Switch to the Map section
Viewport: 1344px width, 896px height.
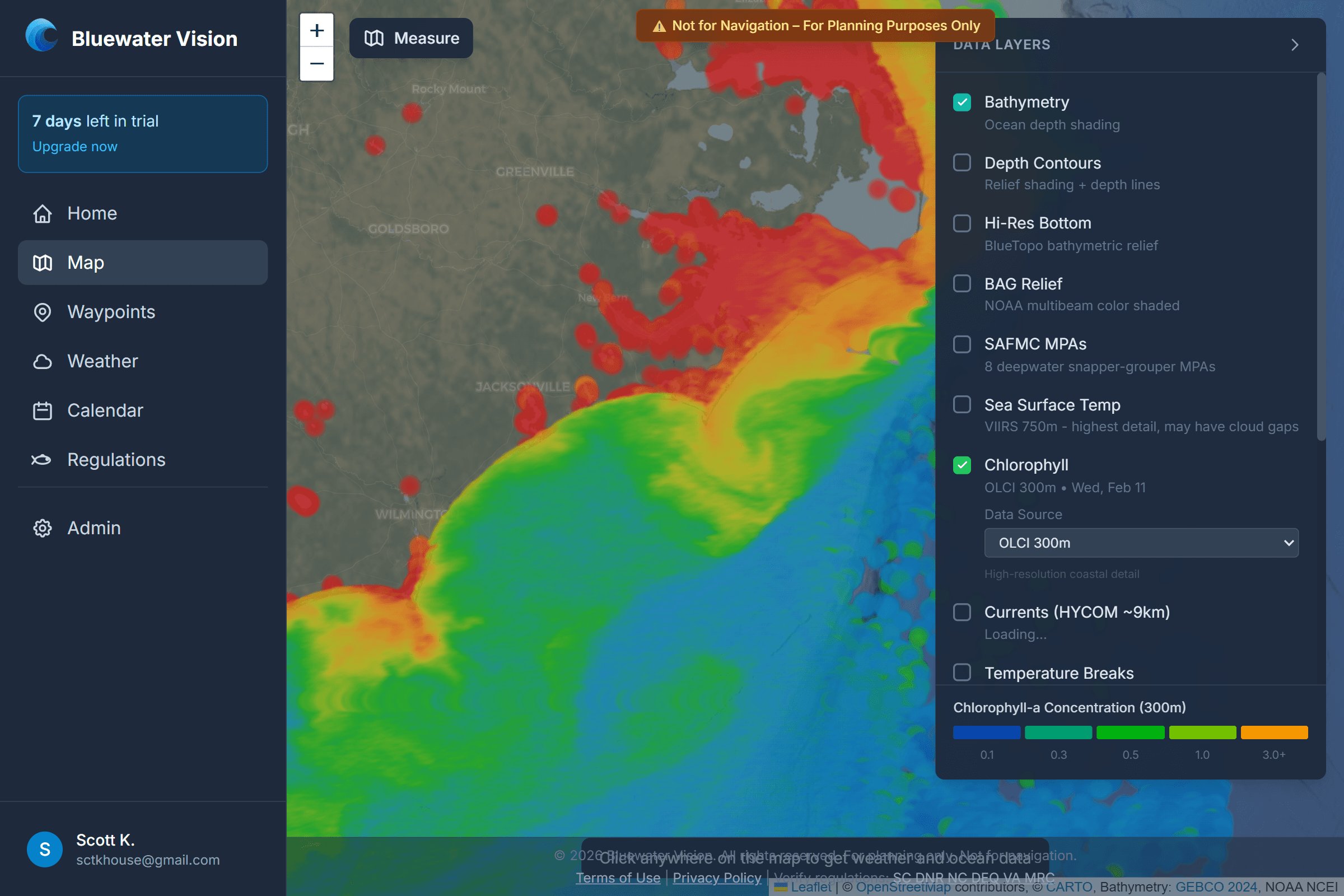tap(86, 262)
